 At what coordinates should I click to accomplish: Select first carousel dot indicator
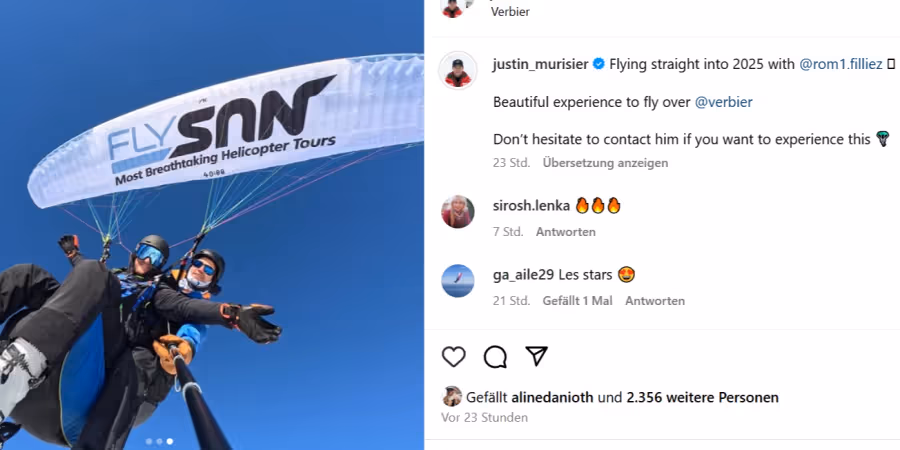[149, 441]
